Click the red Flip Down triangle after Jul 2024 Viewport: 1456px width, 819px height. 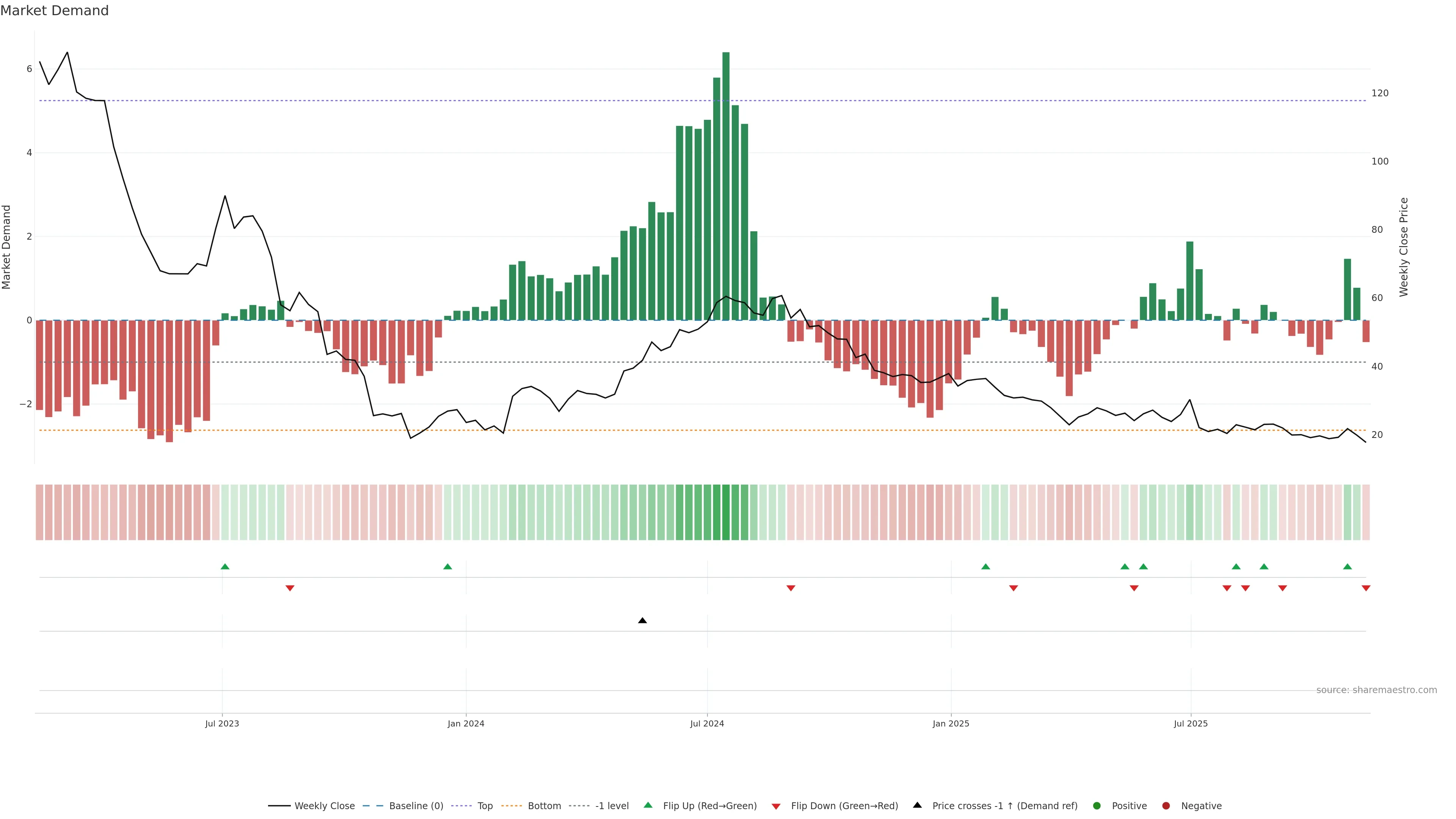pyautogui.click(x=791, y=588)
